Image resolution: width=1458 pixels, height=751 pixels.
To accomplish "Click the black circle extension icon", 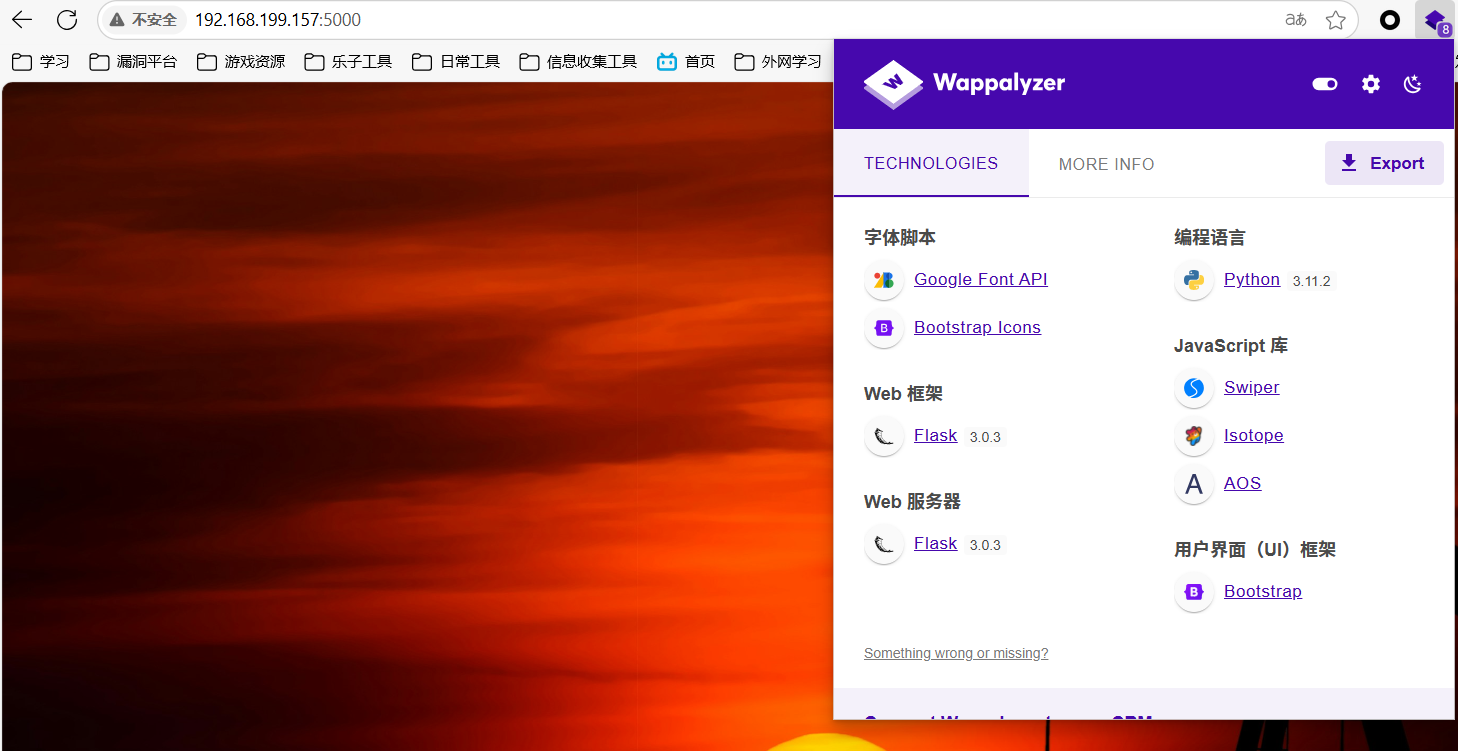I will 1390,20.
